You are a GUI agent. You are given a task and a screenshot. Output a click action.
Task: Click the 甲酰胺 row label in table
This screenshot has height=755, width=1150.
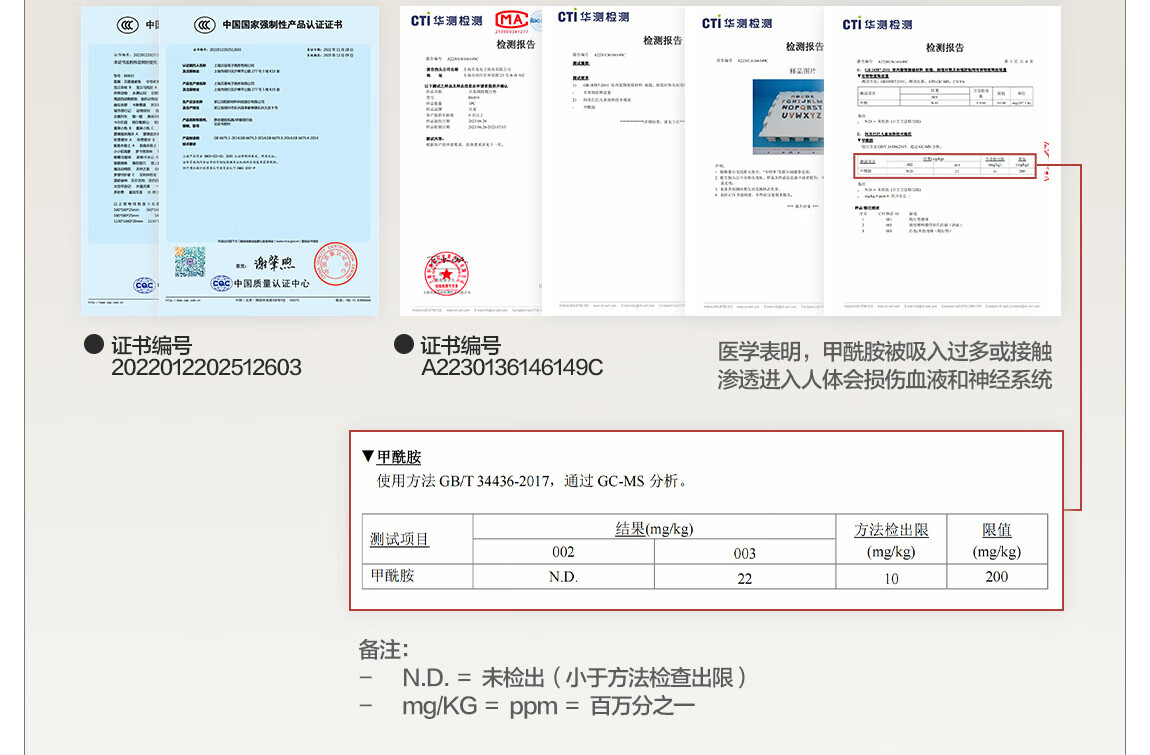392,576
